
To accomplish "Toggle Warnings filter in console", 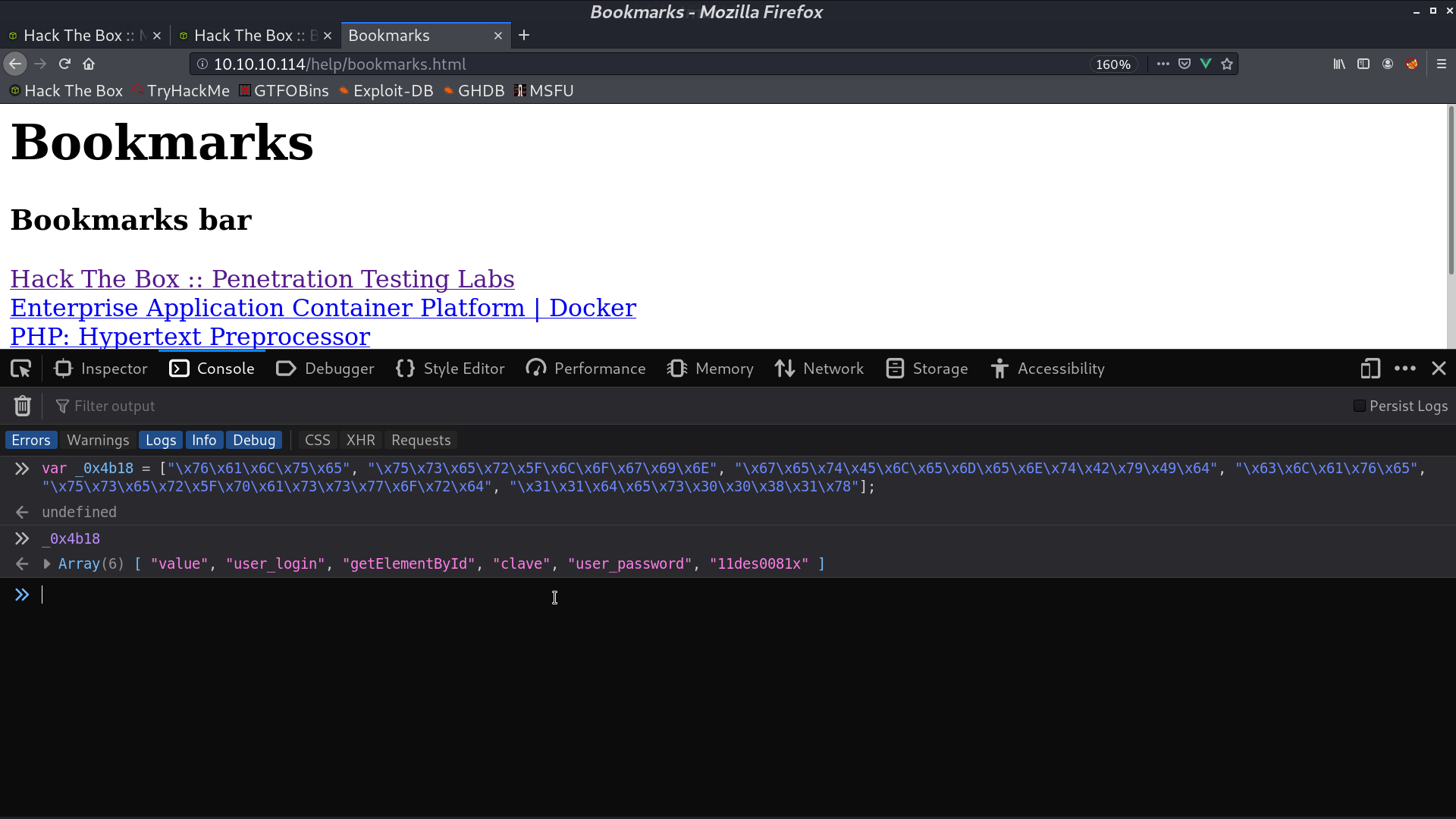I will click(98, 441).
